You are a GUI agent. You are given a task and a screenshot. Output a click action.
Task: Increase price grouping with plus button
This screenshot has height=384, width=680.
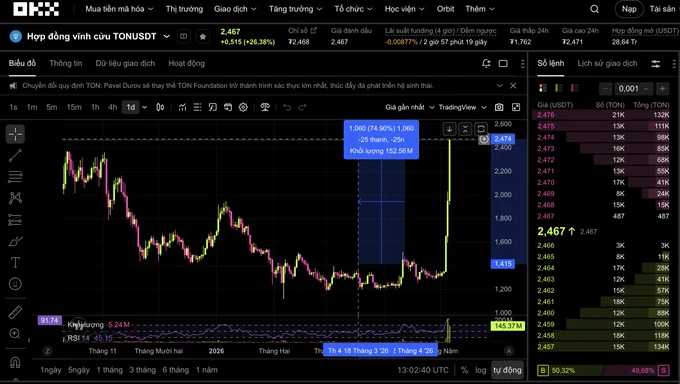(662, 89)
